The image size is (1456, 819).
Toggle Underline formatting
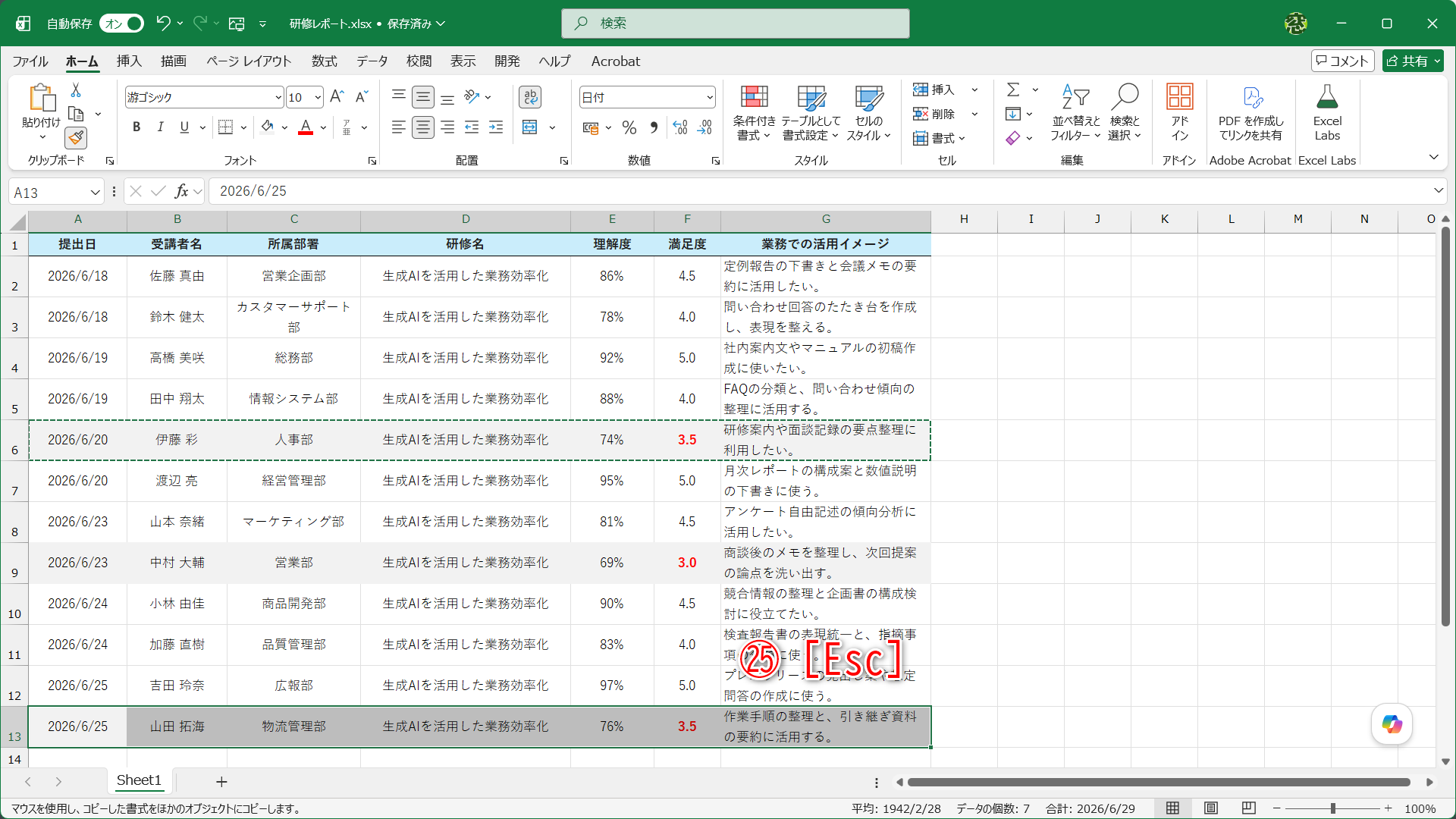tap(184, 127)
